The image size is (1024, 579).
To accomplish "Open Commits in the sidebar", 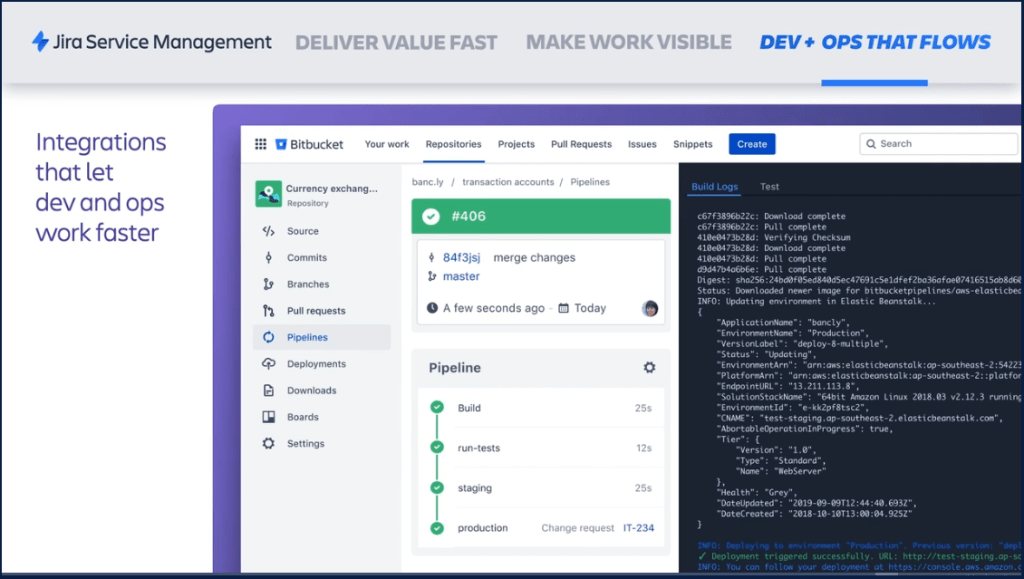I will [306, 258].
